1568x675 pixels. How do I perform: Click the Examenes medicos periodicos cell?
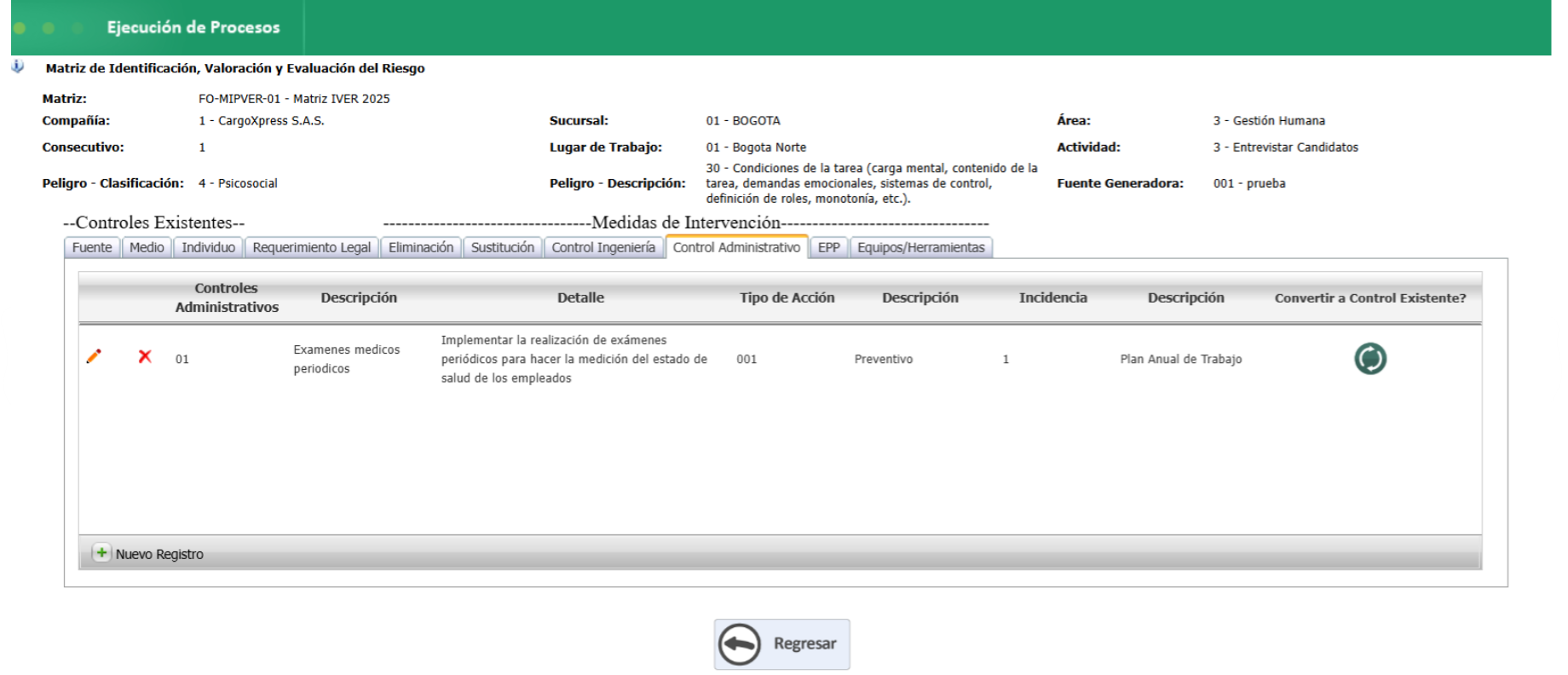pyautogui.click(x=347, y=359)
